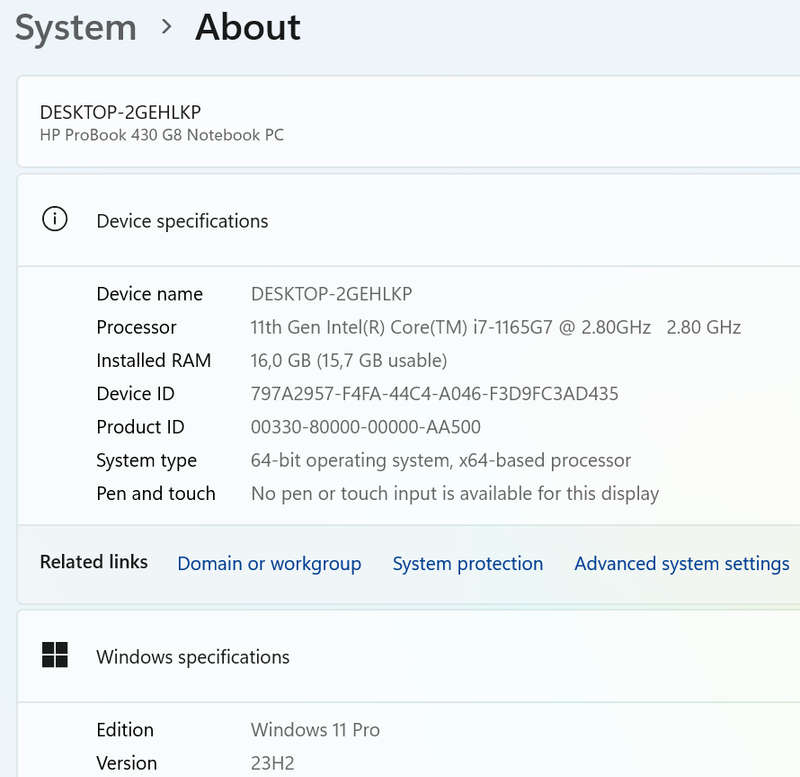Image resolution: width=800 pixels, height=777 pixels.
Task: Select the 16,0 GB (15,7 GB usable) value
Action: [349, 360]
